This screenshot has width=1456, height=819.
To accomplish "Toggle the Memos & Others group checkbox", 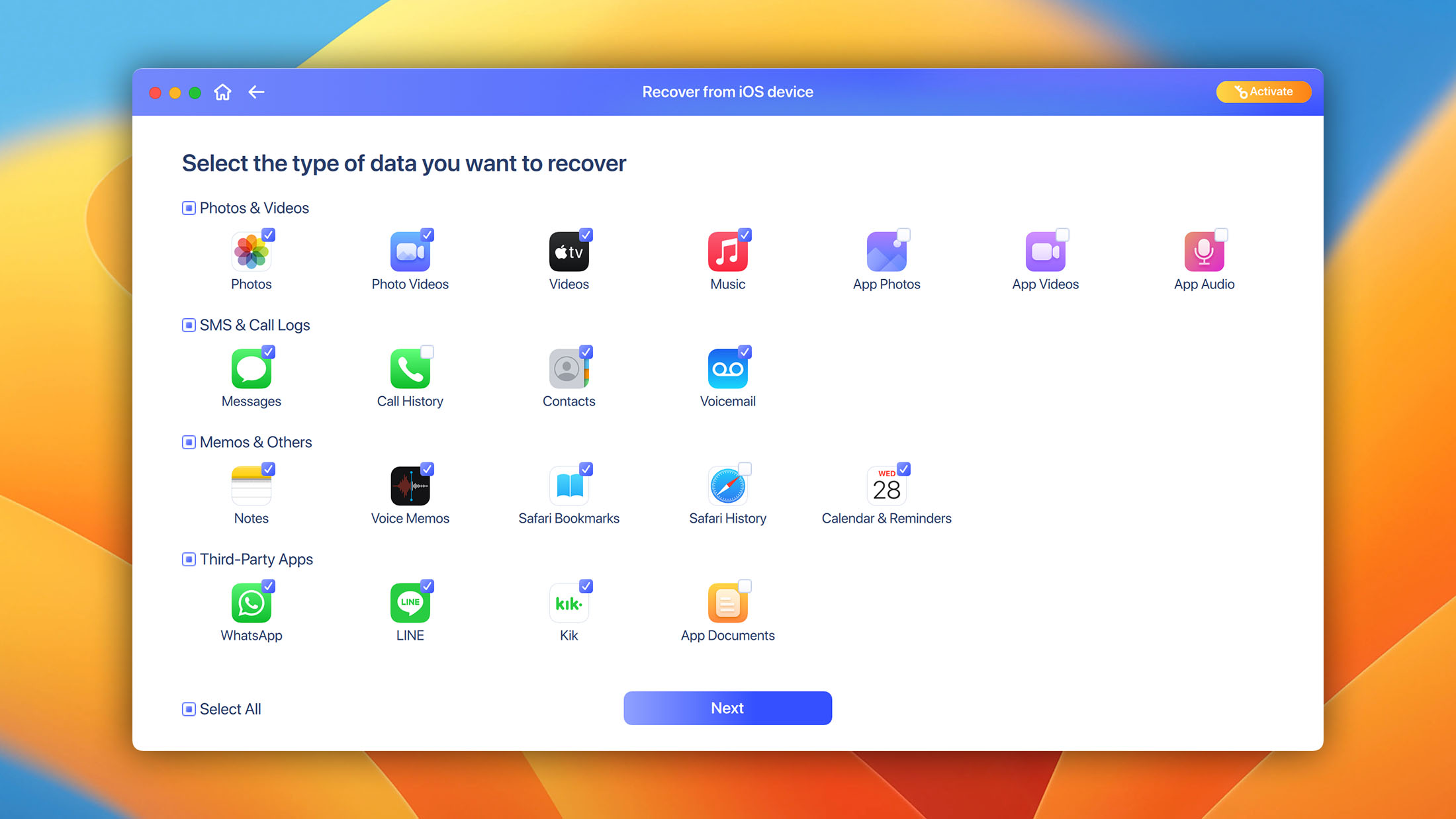I will (189, 443).
